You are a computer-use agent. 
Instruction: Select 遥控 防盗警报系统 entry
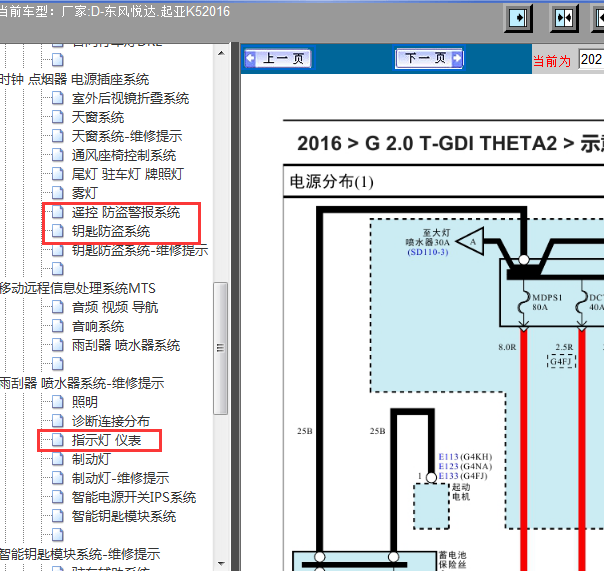click(x=126, y=212)
